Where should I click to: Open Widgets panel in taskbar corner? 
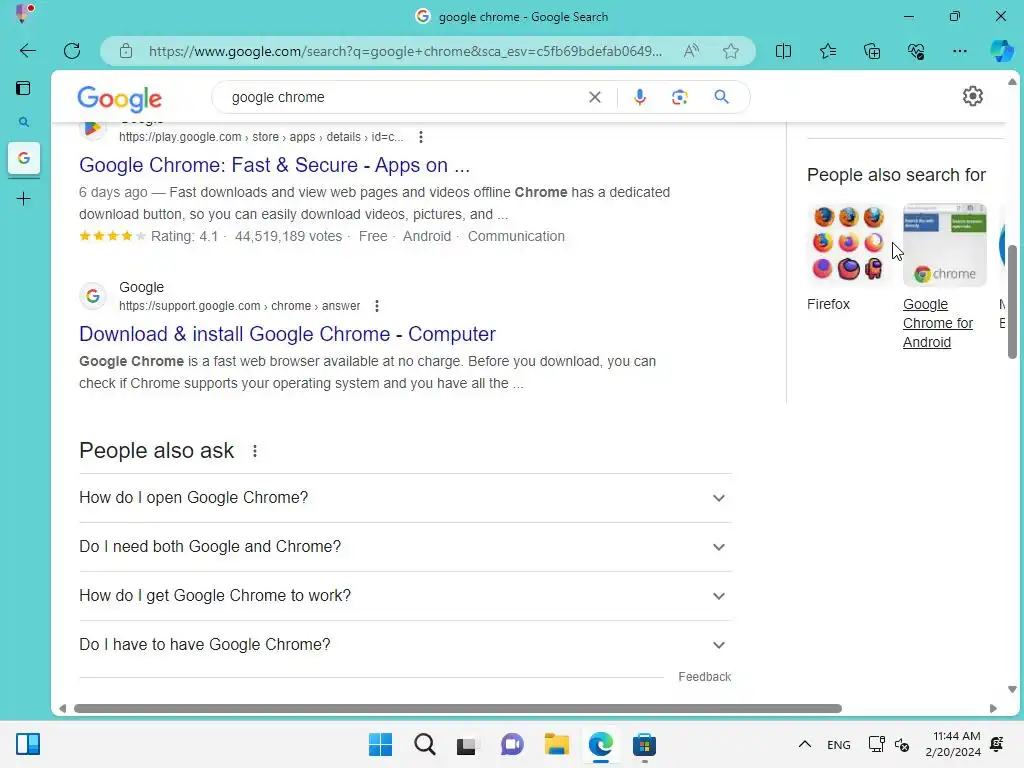click(28, 744)
